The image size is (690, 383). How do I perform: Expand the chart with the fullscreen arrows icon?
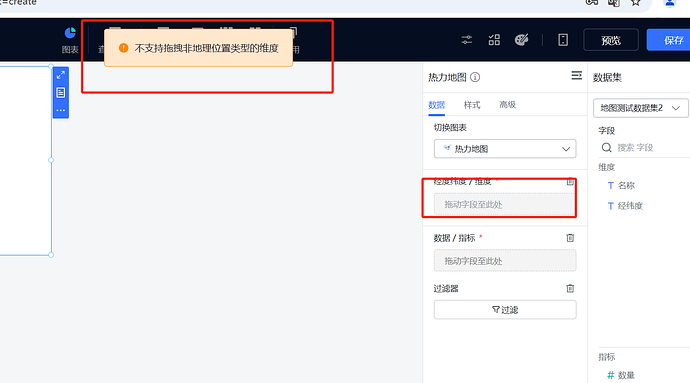click(61, 75)
